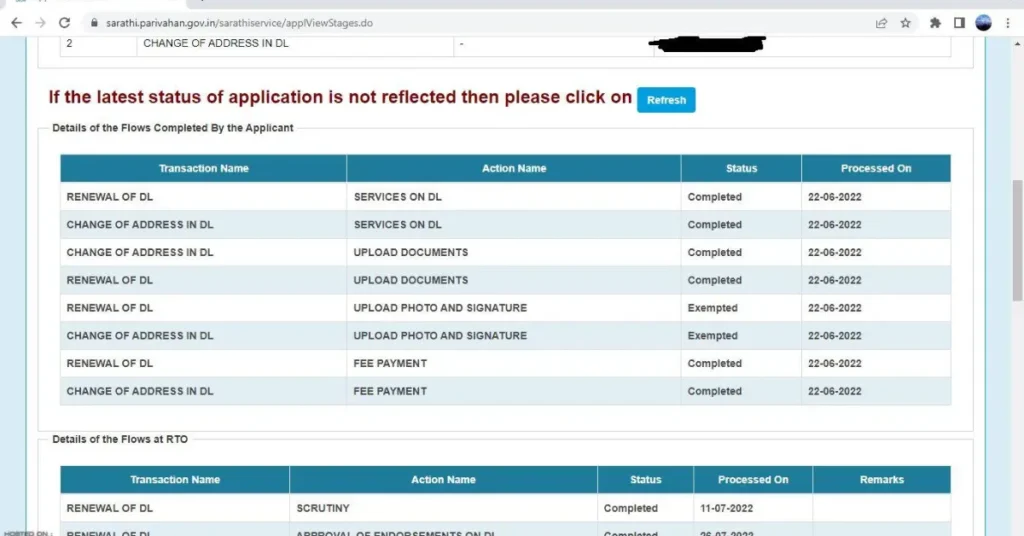Click Remarks header in RTO table
1024x536 pixels.
click(882, 480)
